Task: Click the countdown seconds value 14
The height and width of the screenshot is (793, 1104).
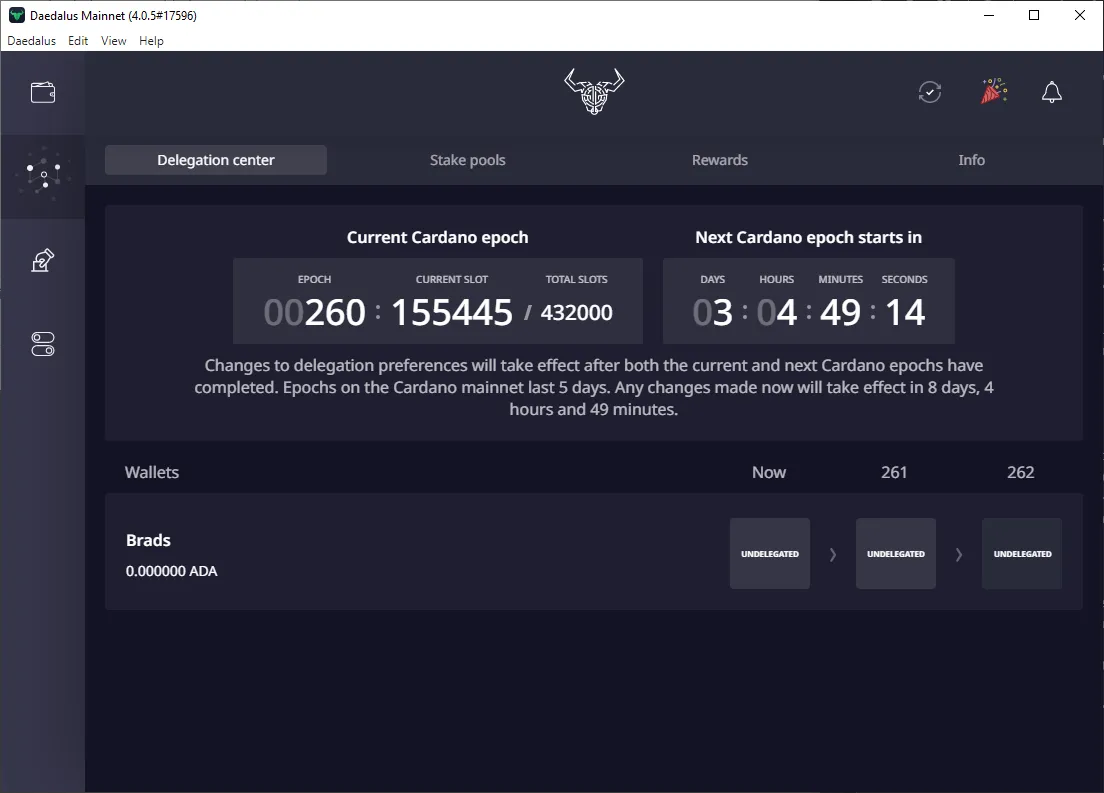Action: [x=905, y=312]
